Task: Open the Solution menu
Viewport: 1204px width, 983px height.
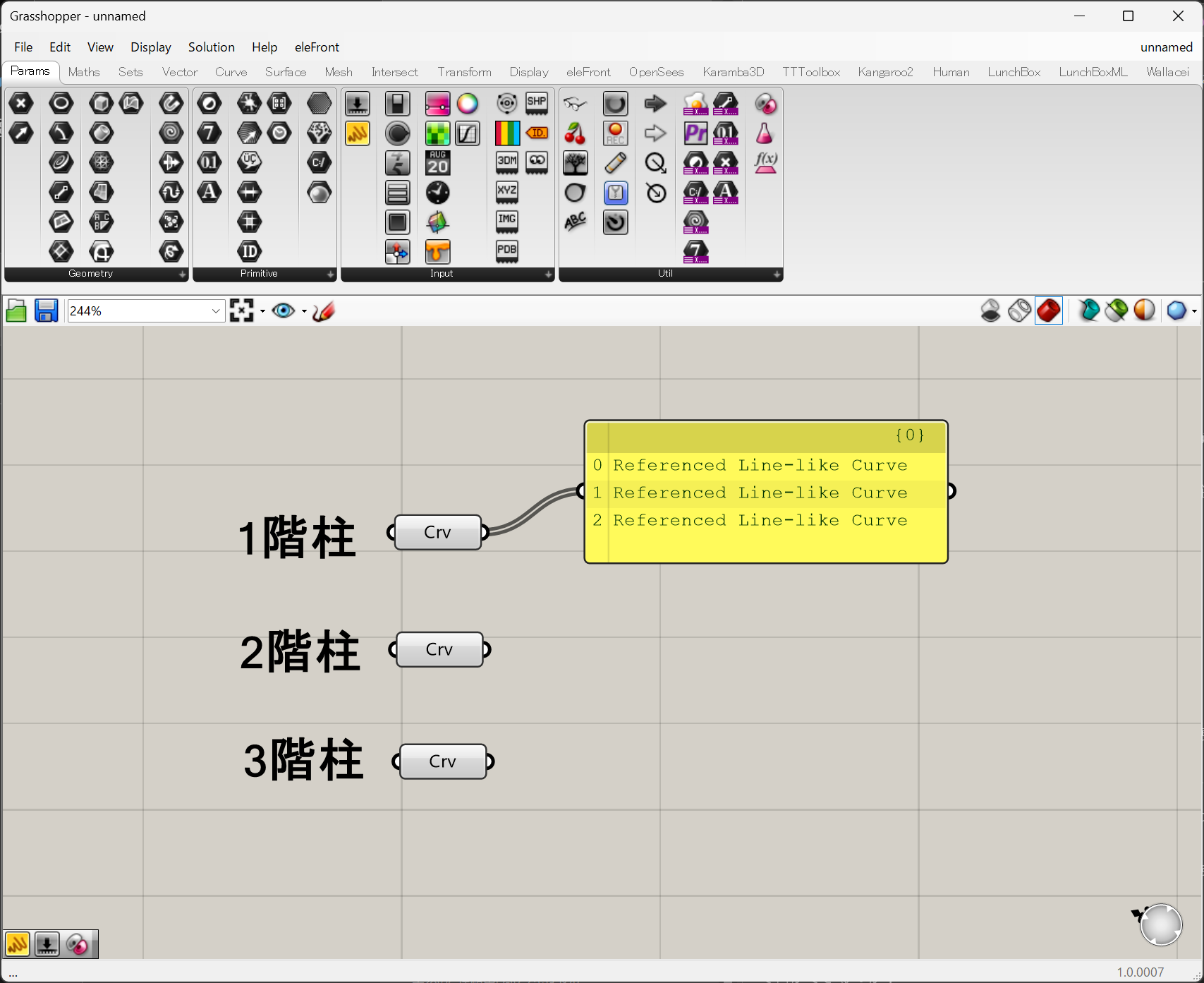Action: click(211, 47)
